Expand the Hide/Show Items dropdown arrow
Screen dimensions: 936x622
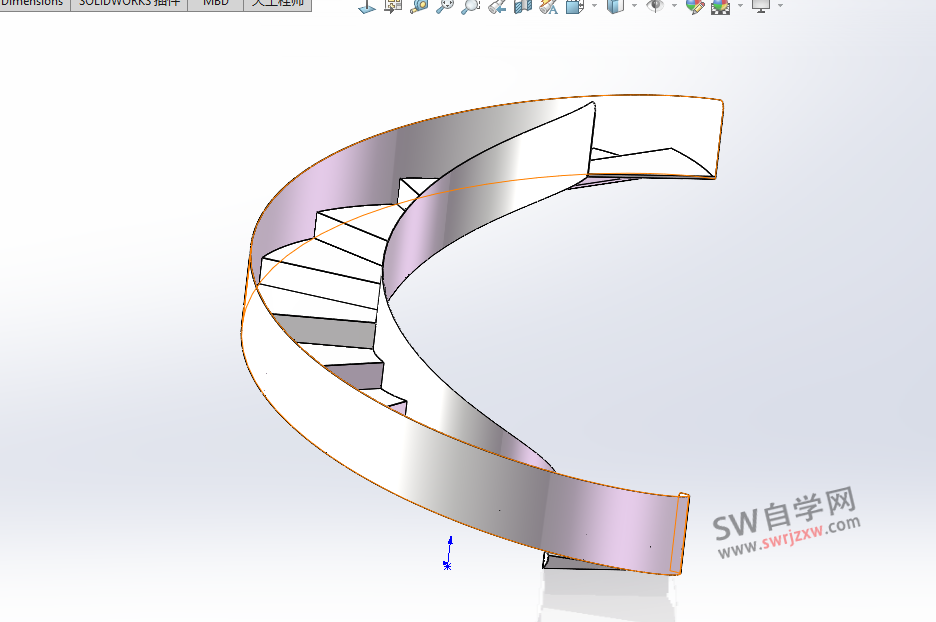pos(673,7)
